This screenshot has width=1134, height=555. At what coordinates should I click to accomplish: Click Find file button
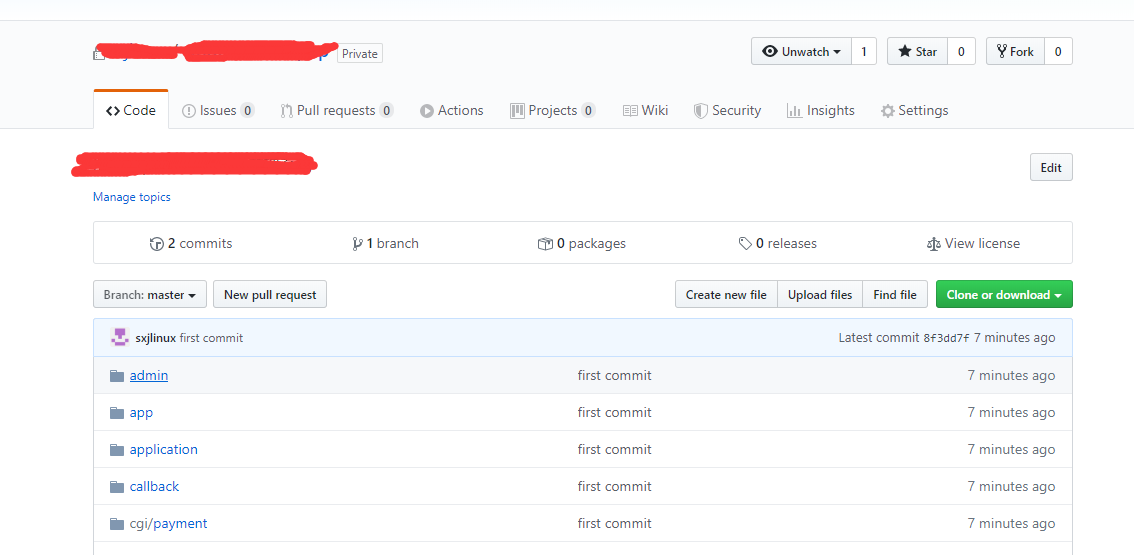coord(895,295)
